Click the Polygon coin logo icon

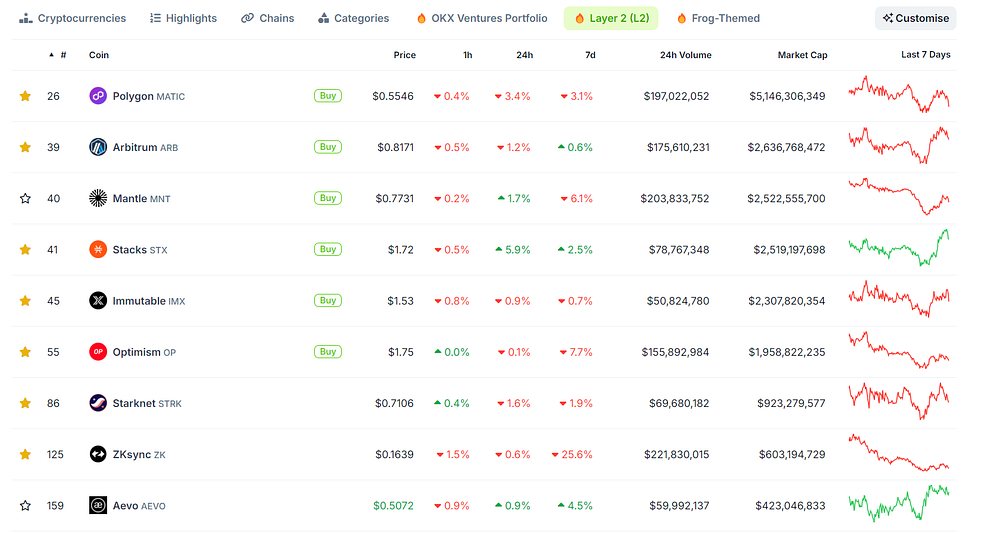pyautogui.click(x=98, y=96)
